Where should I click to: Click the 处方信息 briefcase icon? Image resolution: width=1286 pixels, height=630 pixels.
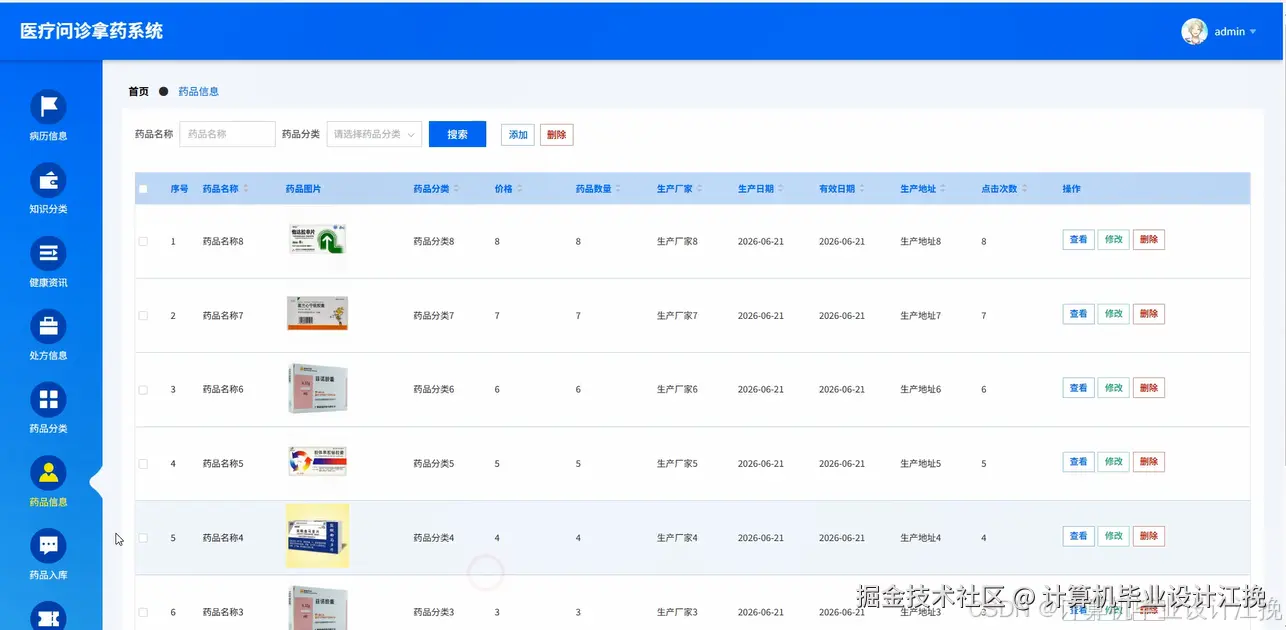[x=47, y=327]
